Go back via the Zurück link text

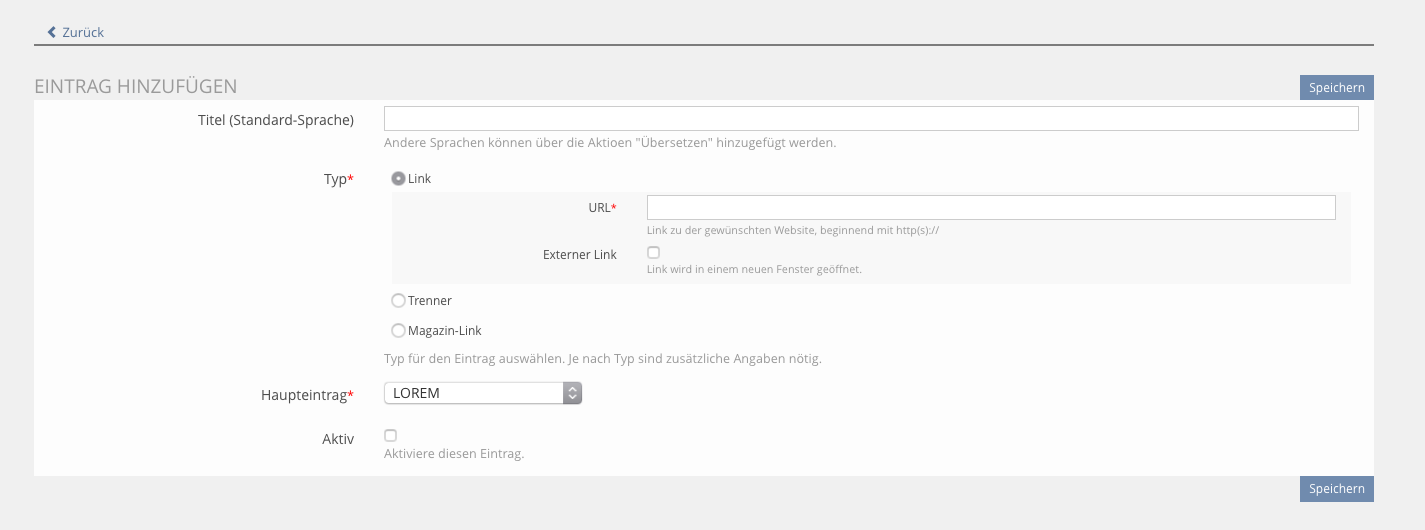click(83, 32)
